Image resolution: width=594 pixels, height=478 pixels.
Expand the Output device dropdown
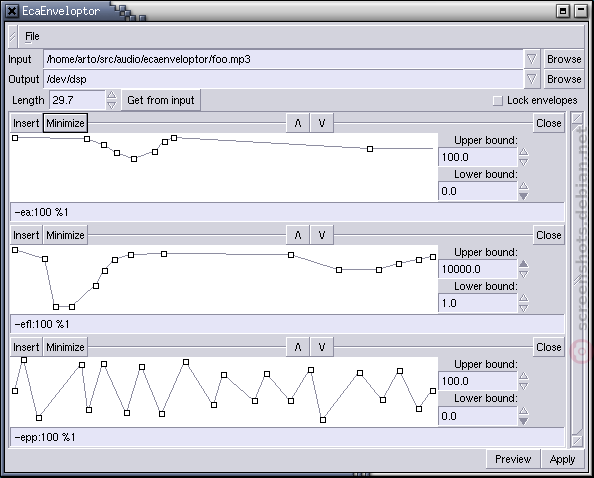531,79
